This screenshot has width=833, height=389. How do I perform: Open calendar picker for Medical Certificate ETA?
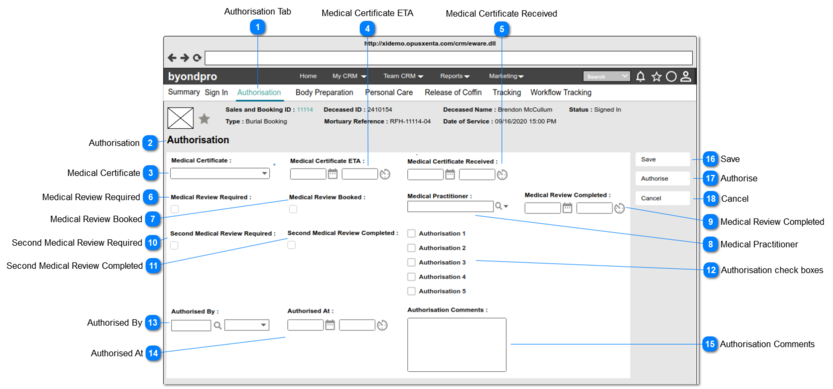point(333,174)
